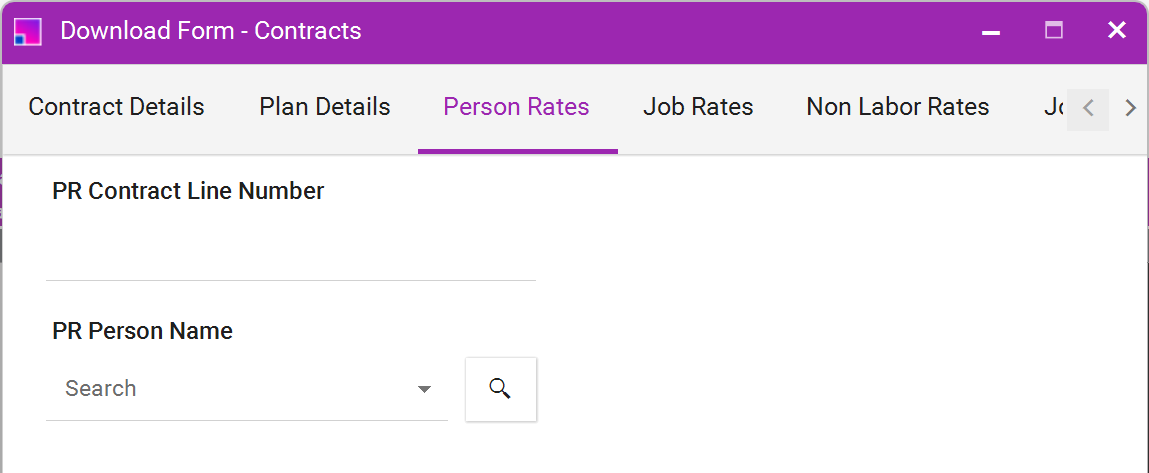Click the PR Contract Line Number label
The image size is (1149, 473).
(188, 191)
